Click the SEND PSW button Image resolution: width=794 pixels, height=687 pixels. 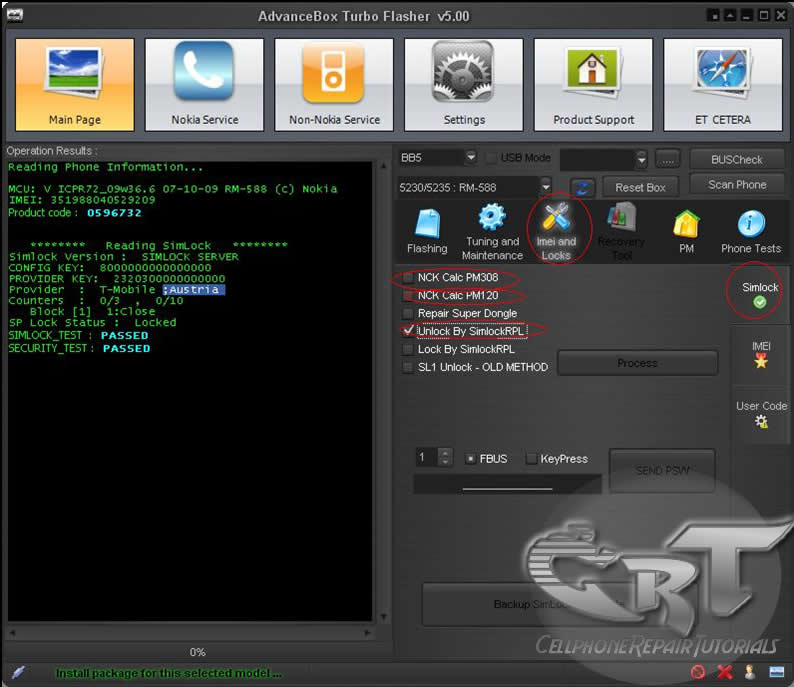662,470
